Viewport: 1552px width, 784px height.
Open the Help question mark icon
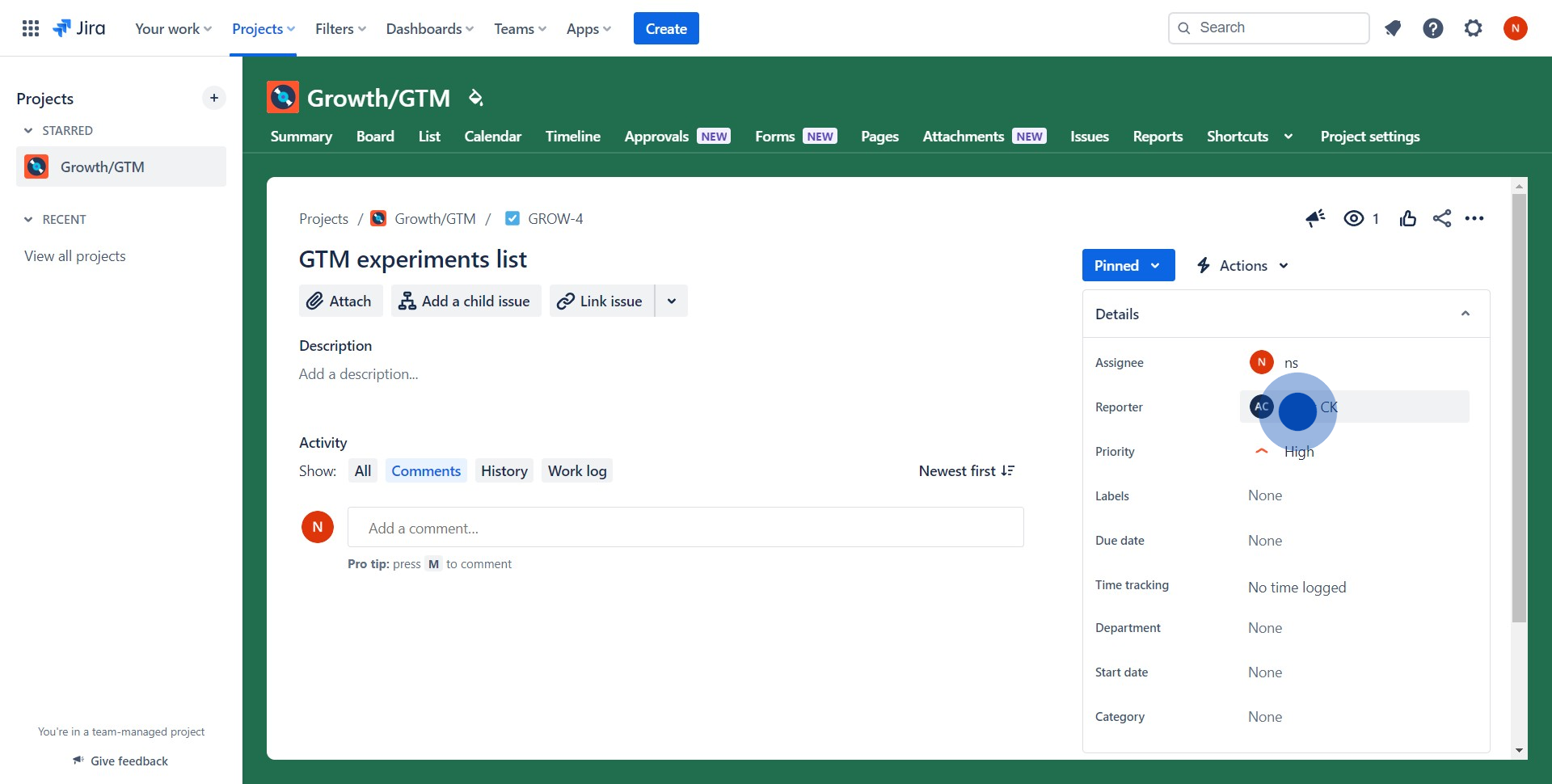click(x=1432, y=28)
